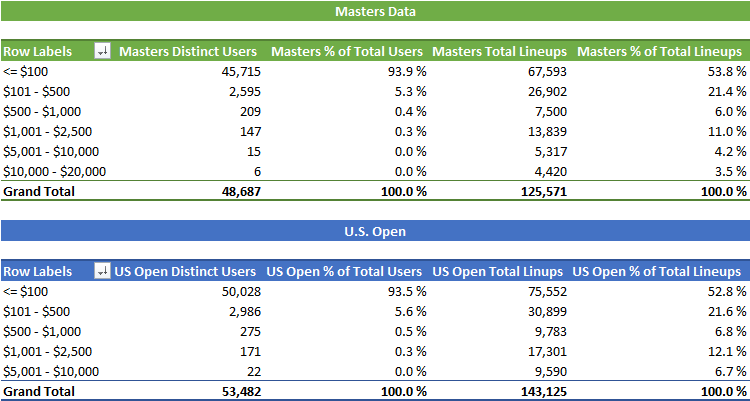
Task: Click the Masters table <= $100 row label
Action: coord(25,72)
